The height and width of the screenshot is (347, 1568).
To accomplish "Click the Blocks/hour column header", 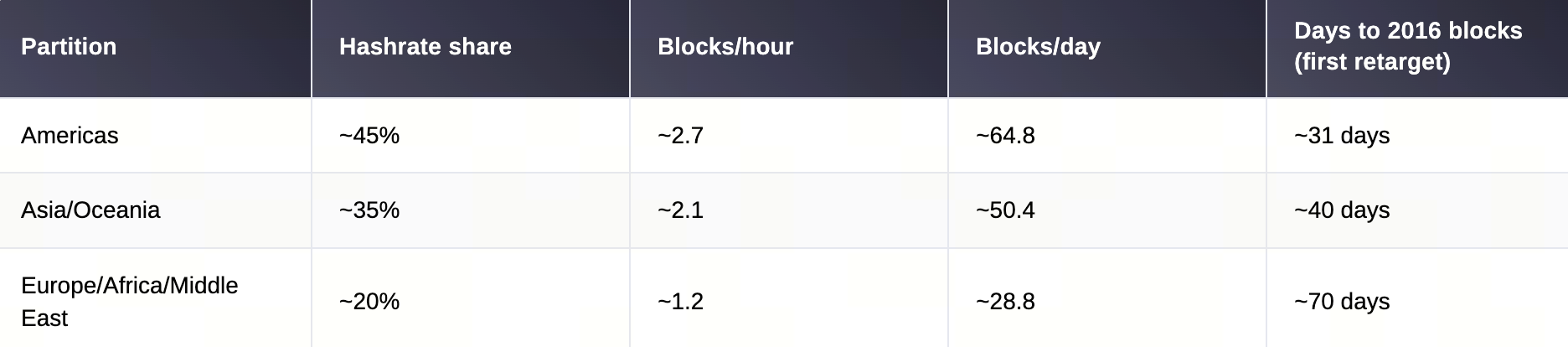I will 725,47.
